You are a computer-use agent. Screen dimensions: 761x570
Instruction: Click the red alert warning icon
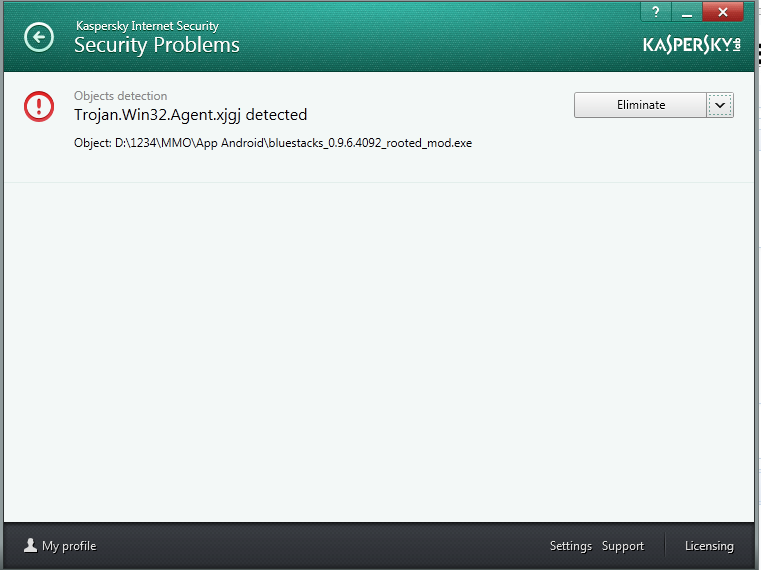point(39,105)
